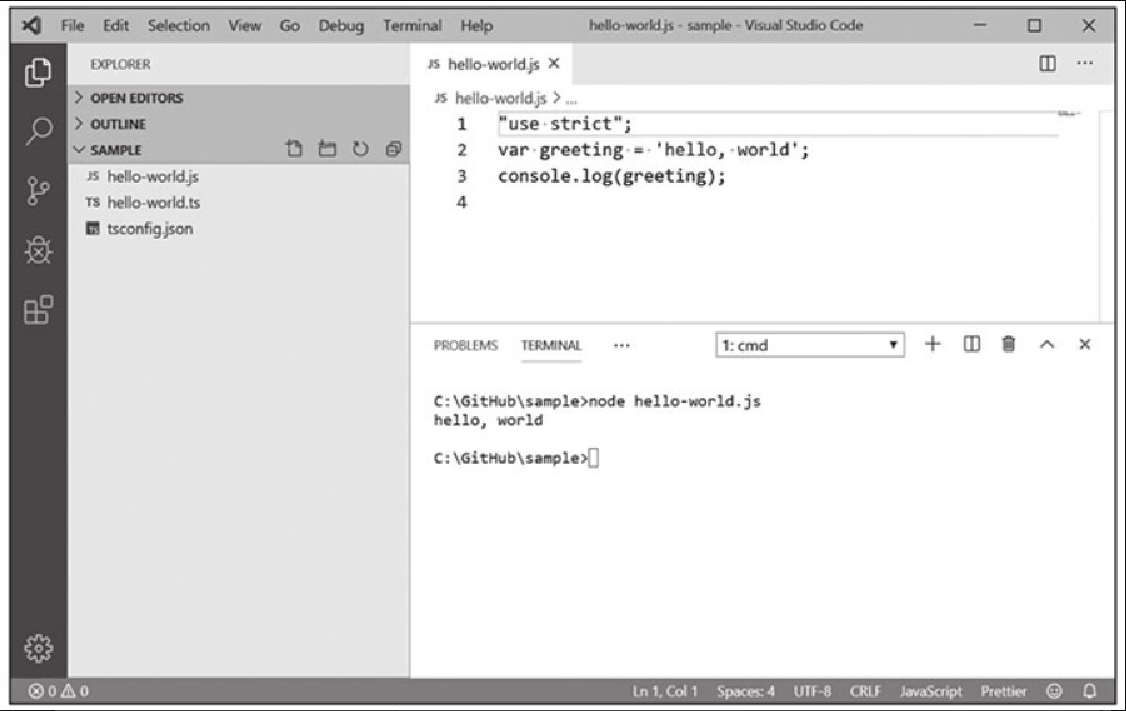Image resolution: width=1126 pixels, height=711 pixels.
Task: Click line 3 console.log(greeting) code
Action: [x=612, y=177]
